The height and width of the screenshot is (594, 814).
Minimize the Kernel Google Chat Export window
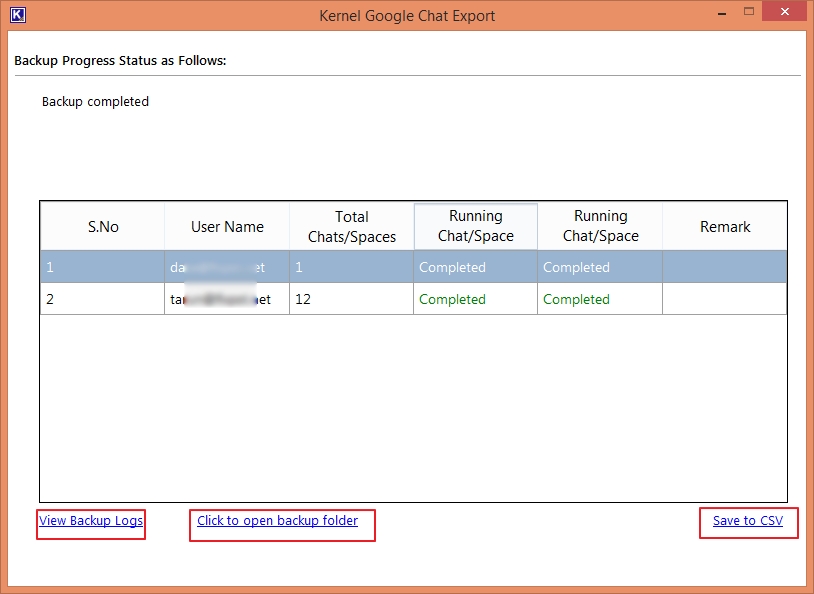tap(722, 14)
